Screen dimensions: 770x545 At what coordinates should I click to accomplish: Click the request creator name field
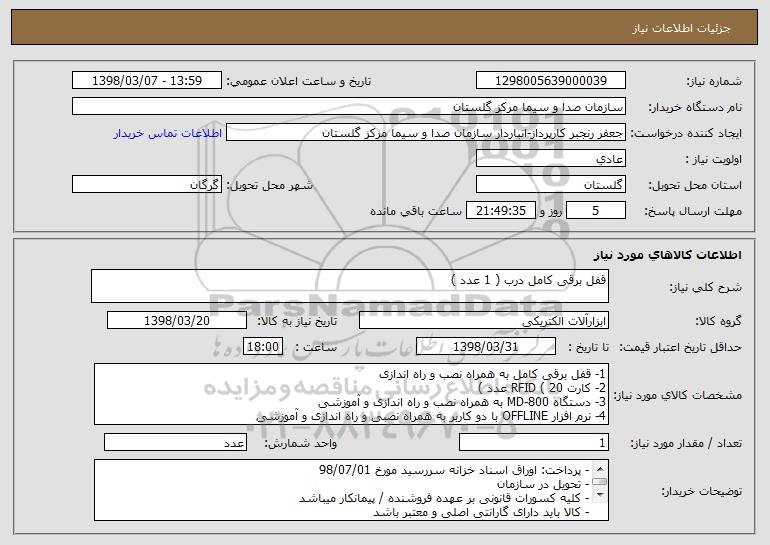pyautogui.click(x=426, y=133)
